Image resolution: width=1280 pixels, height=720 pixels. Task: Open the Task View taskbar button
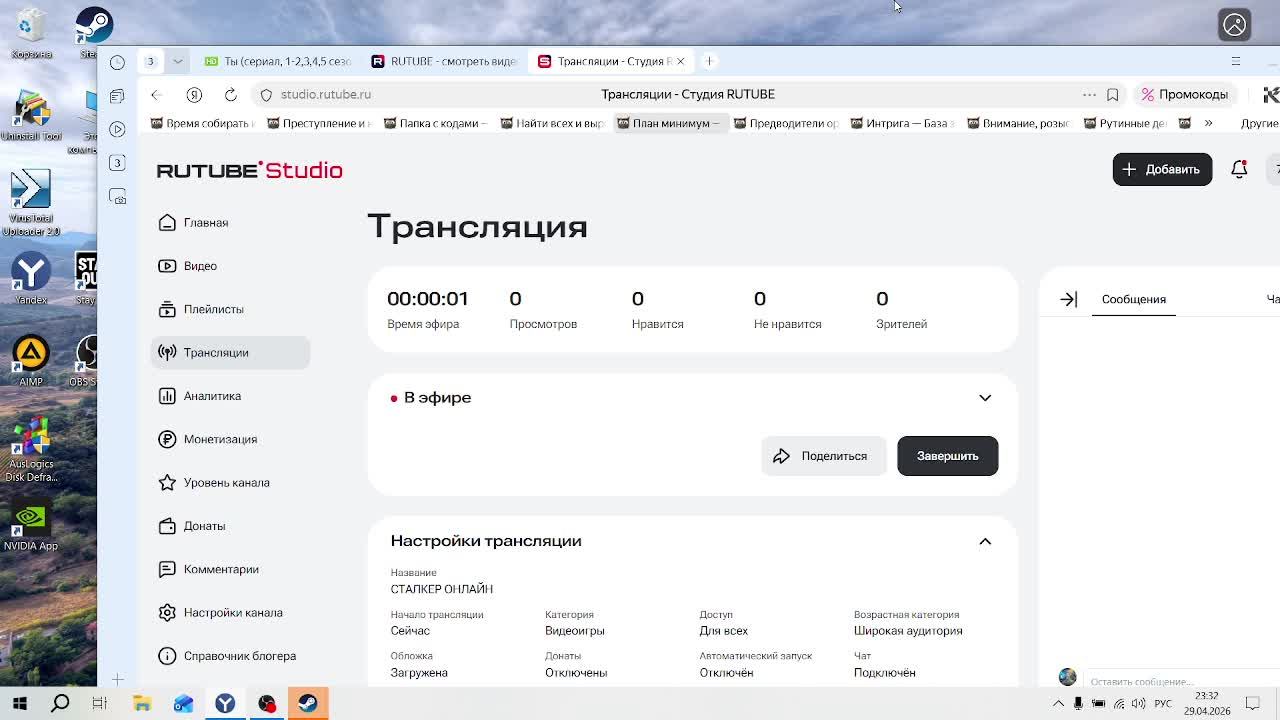click(100, 703)
